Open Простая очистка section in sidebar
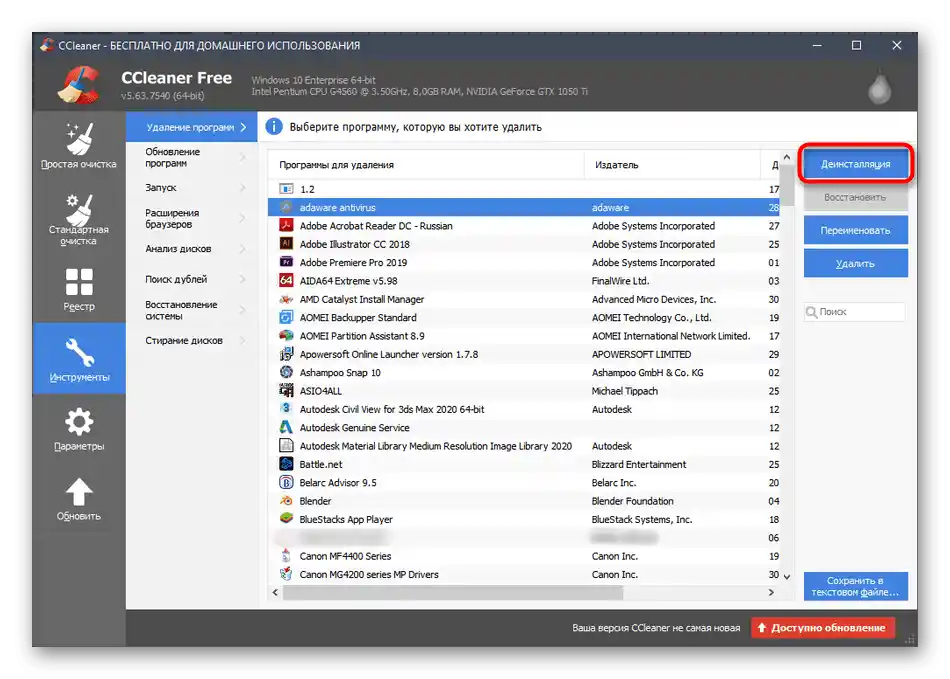950x679 pixels. click(79, 146)
